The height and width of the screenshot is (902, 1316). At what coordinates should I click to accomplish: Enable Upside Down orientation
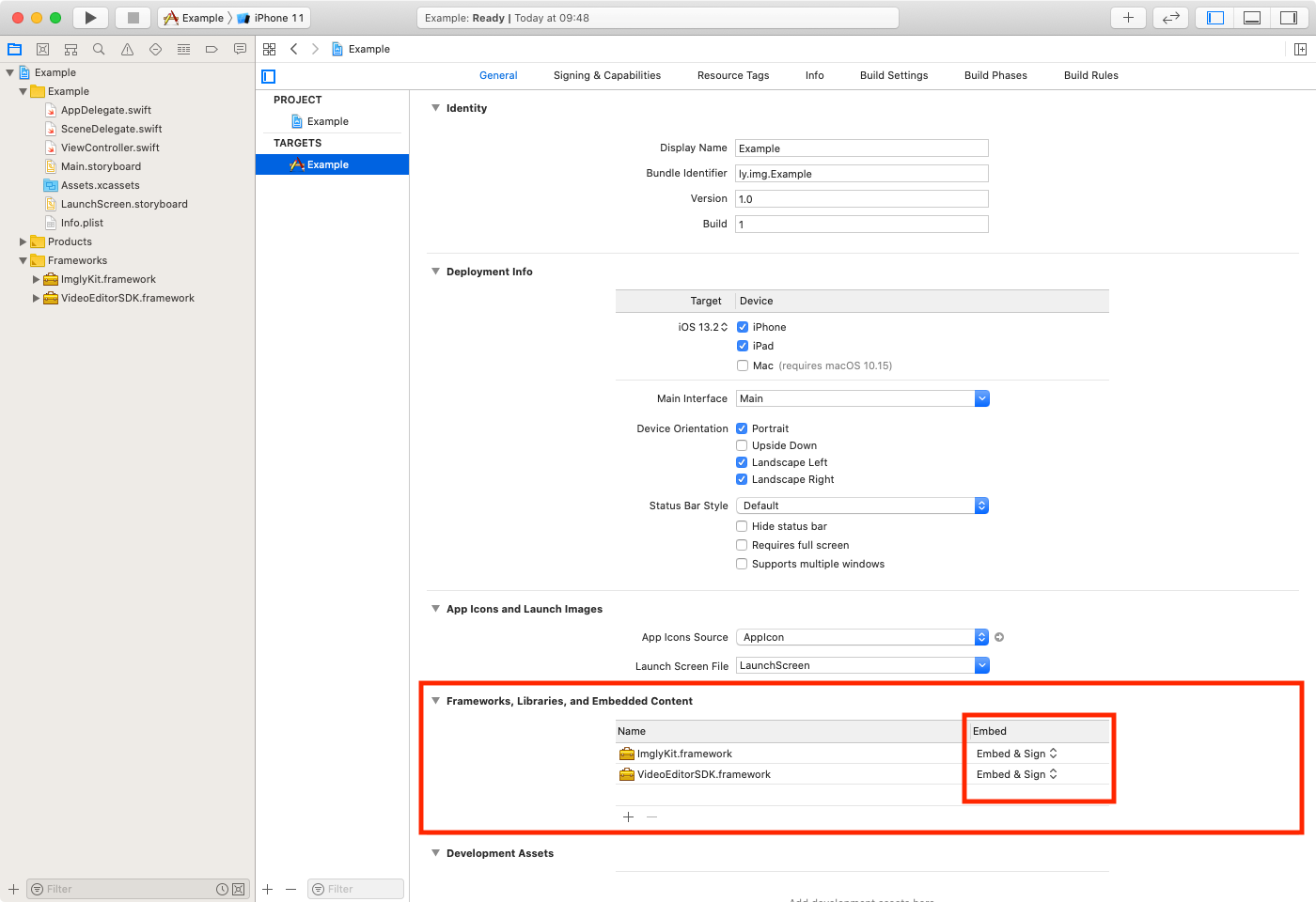(742, 445)
